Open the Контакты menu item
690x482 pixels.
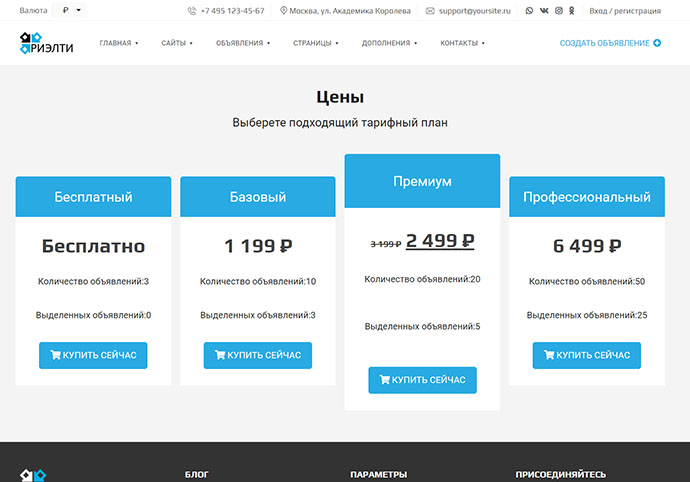462,43
